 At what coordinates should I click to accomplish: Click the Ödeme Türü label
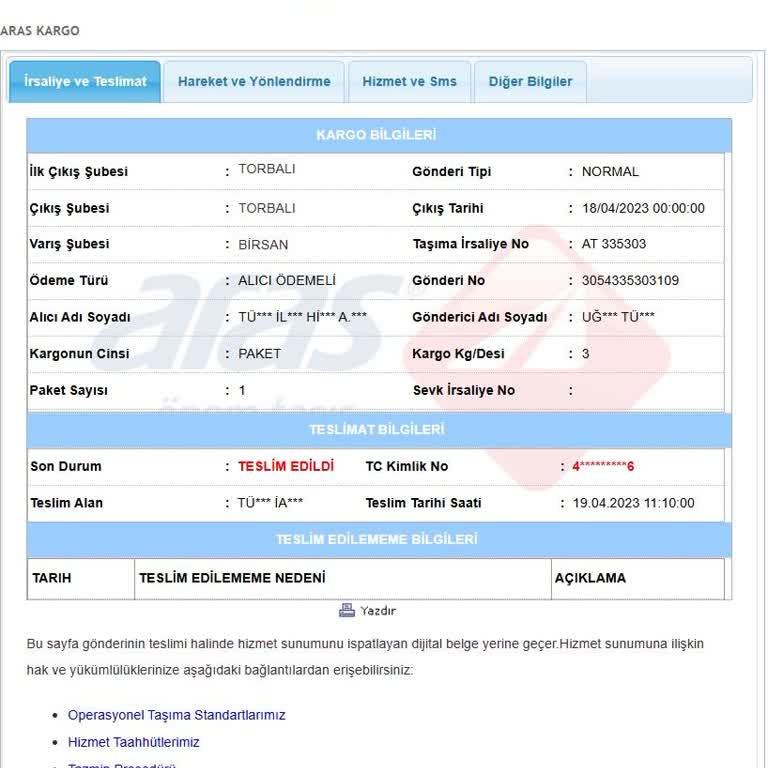coord(69,281)
